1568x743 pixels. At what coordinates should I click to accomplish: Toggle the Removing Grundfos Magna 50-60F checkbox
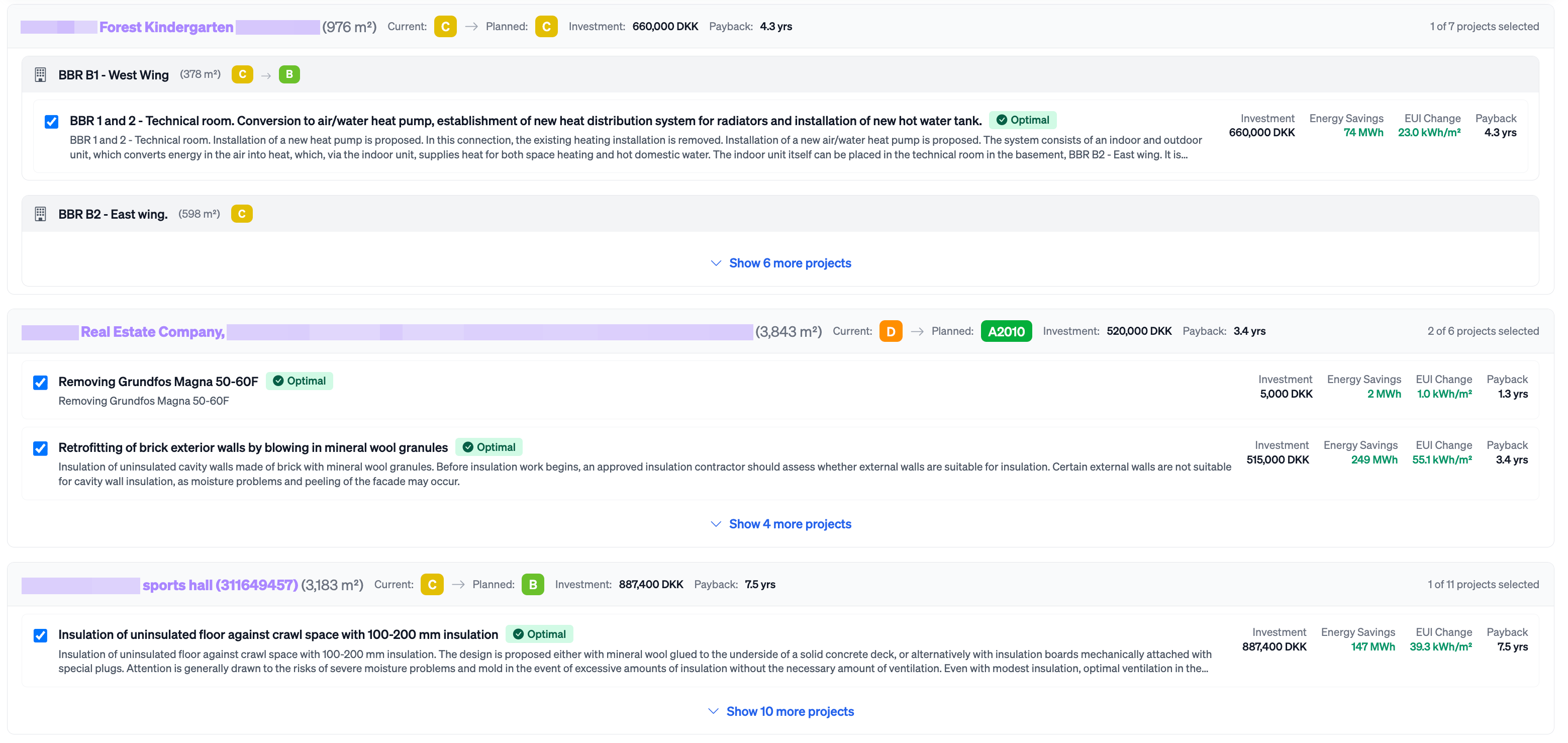click(x=40, y=383)
